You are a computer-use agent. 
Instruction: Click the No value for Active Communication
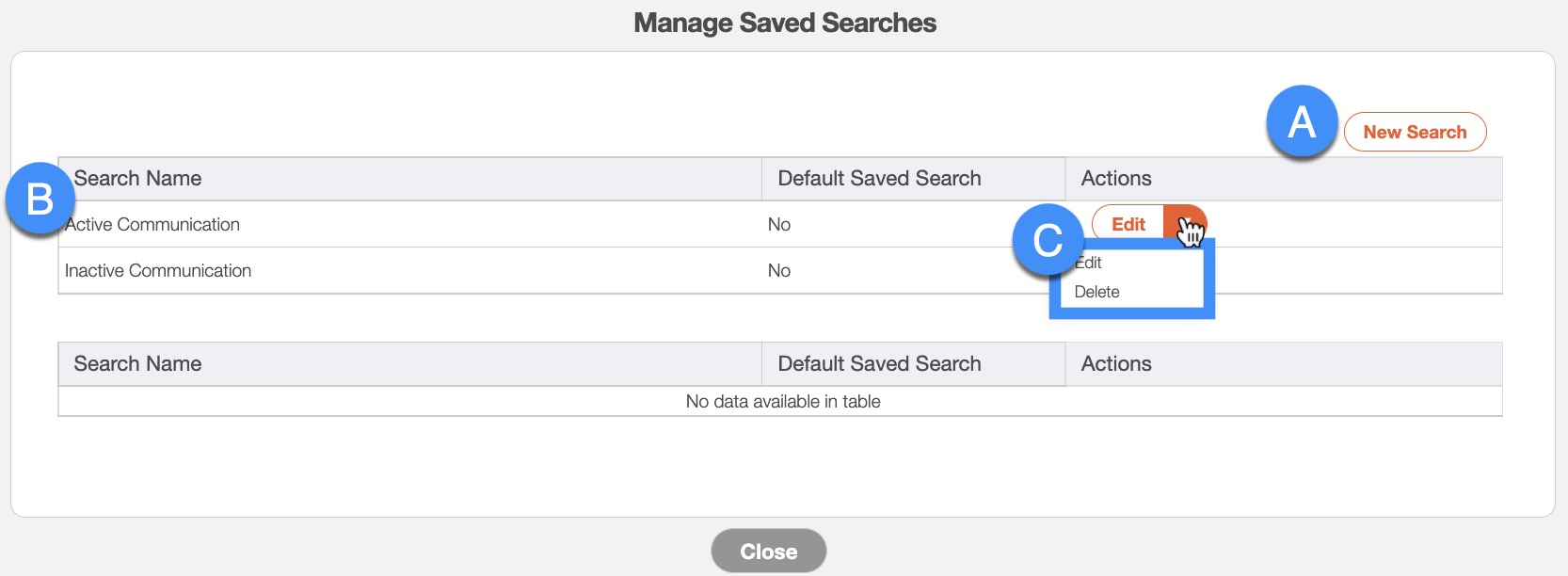click(x=779, y=224)
